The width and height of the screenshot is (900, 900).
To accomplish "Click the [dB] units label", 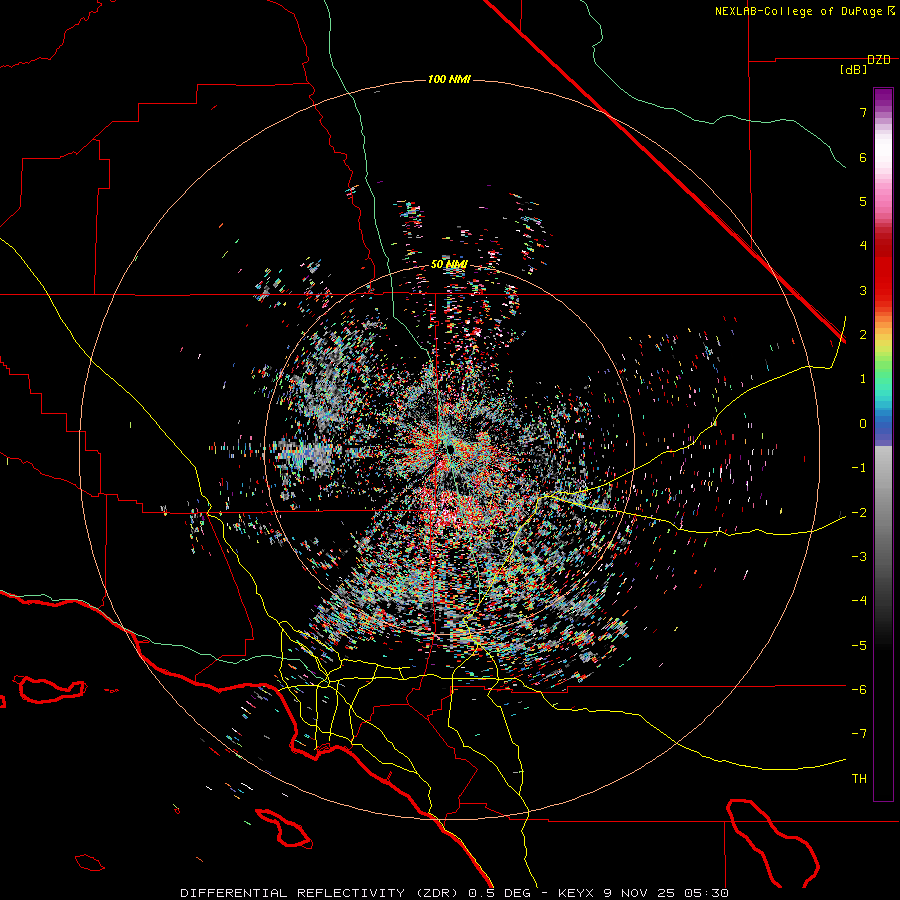I will tap(854, 70).
